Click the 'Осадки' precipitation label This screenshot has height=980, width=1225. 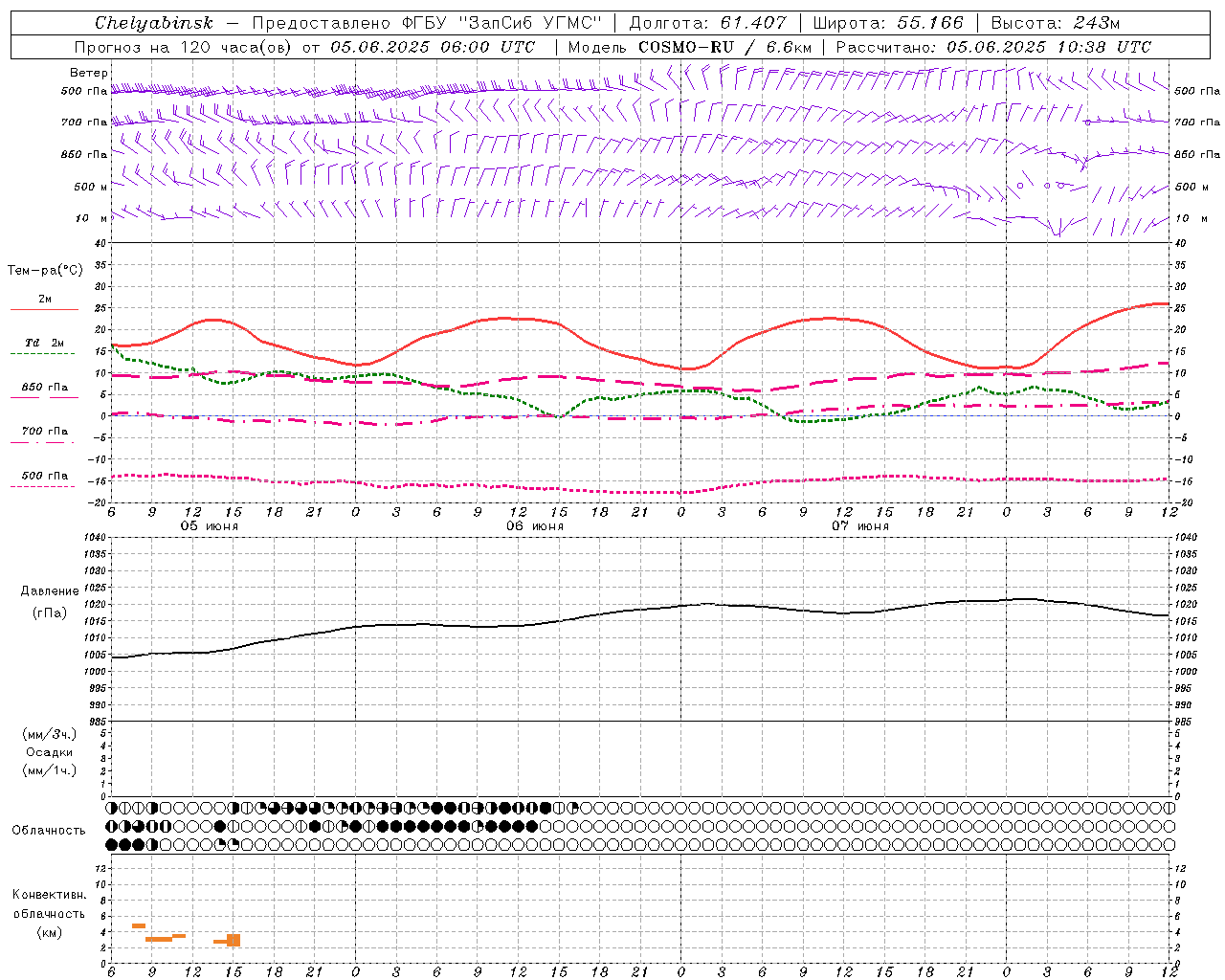pyautogui.click(x=50, y=752)
